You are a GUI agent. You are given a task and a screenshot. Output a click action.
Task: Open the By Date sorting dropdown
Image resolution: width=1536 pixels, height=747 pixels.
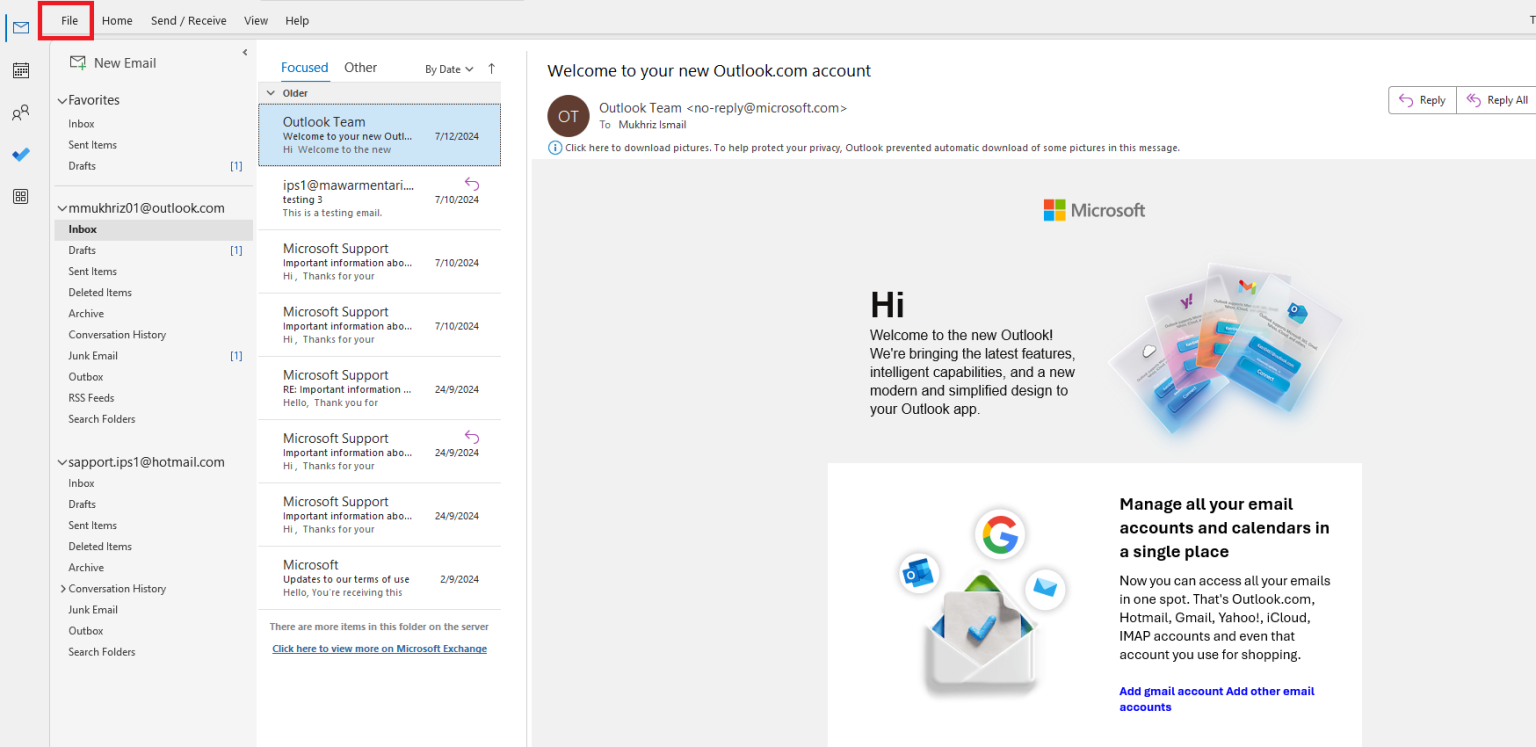click(448, 69)
